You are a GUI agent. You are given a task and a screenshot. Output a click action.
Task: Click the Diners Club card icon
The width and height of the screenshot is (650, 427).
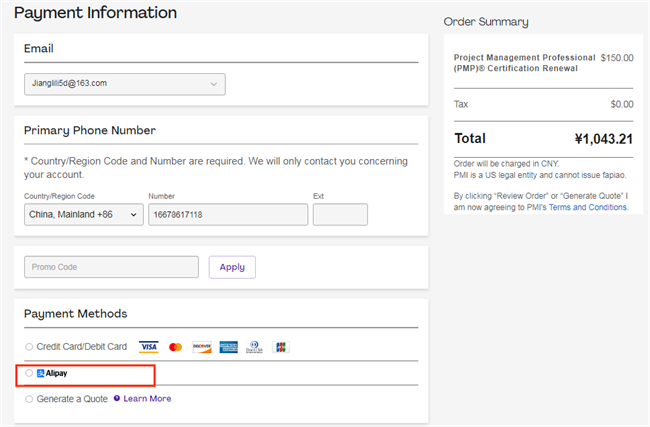coord(254,347)
